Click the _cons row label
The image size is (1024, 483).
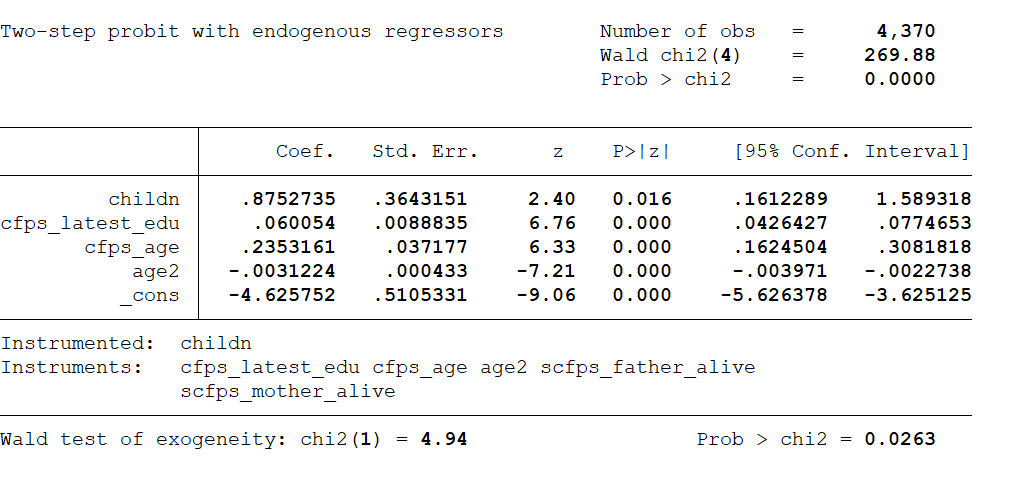pyautogui.click(x=150, y=295)
